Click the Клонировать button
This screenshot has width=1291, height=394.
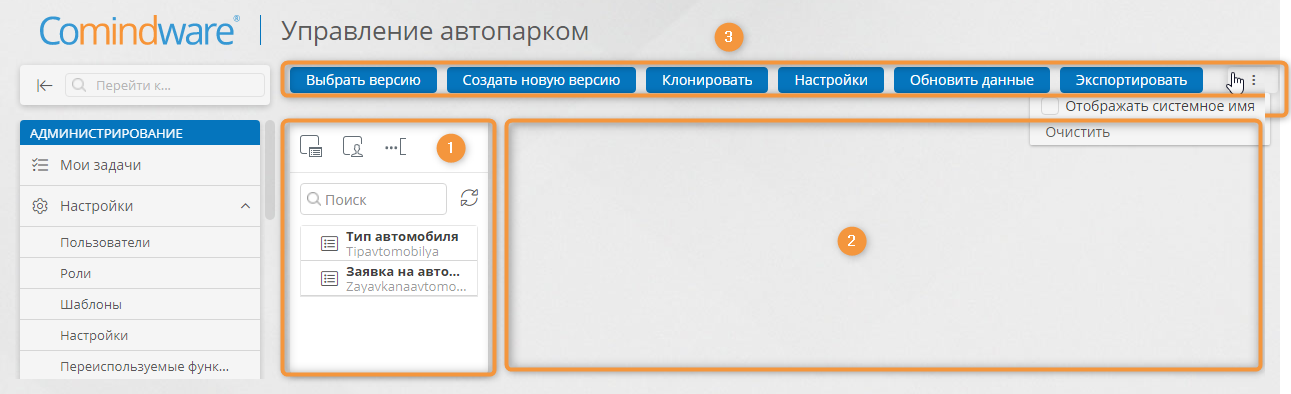[x=707, y=80]
